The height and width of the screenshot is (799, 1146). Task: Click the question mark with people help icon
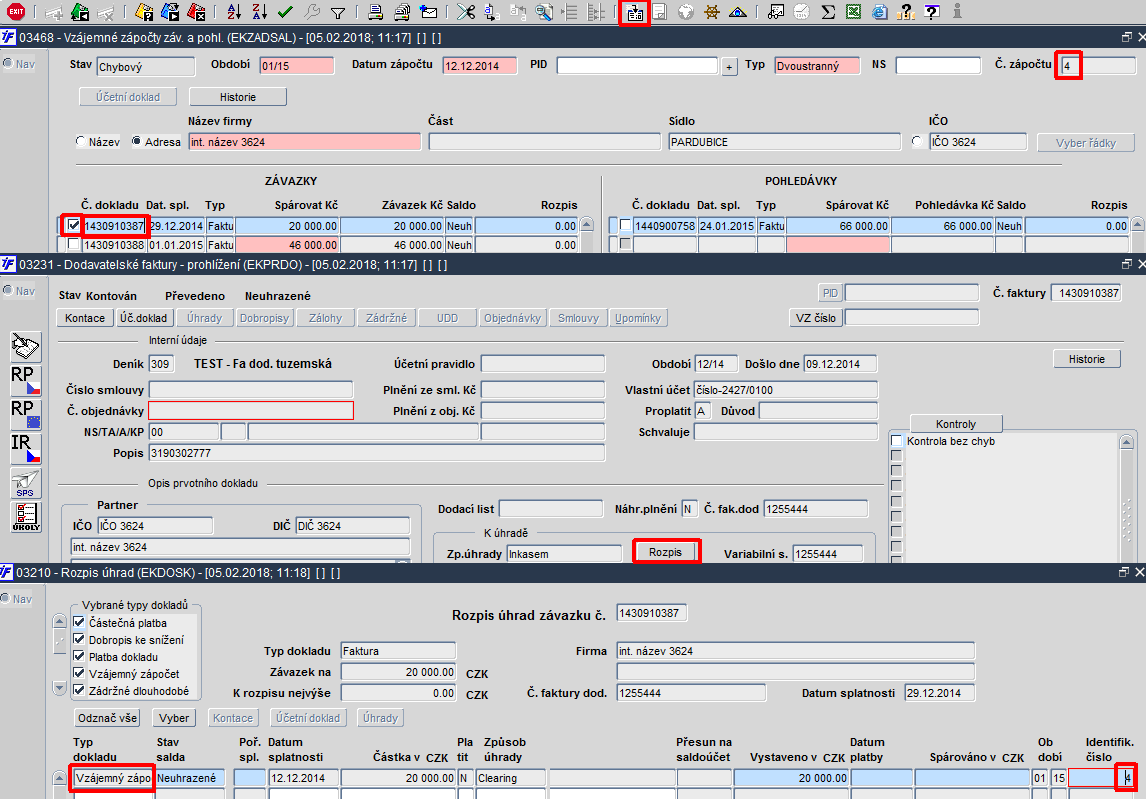[x=906, y=12]
